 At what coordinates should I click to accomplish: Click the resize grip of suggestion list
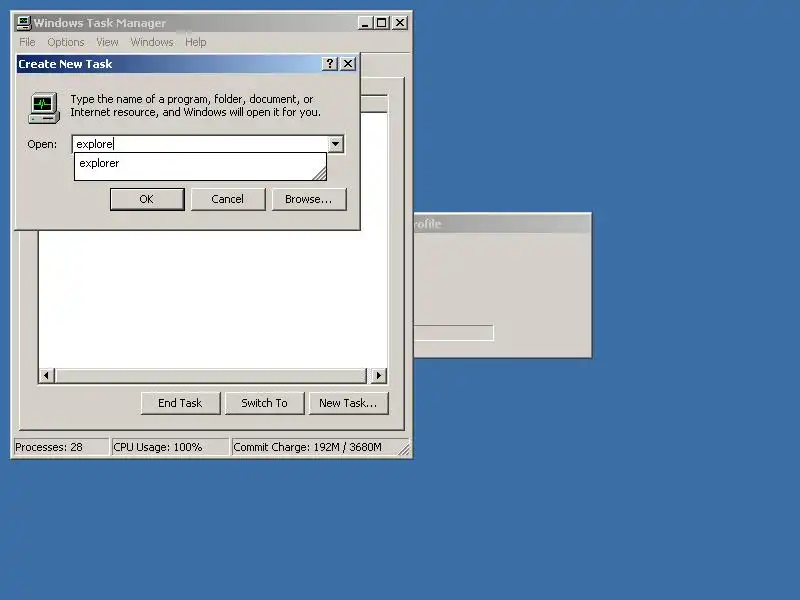(320, 174)
